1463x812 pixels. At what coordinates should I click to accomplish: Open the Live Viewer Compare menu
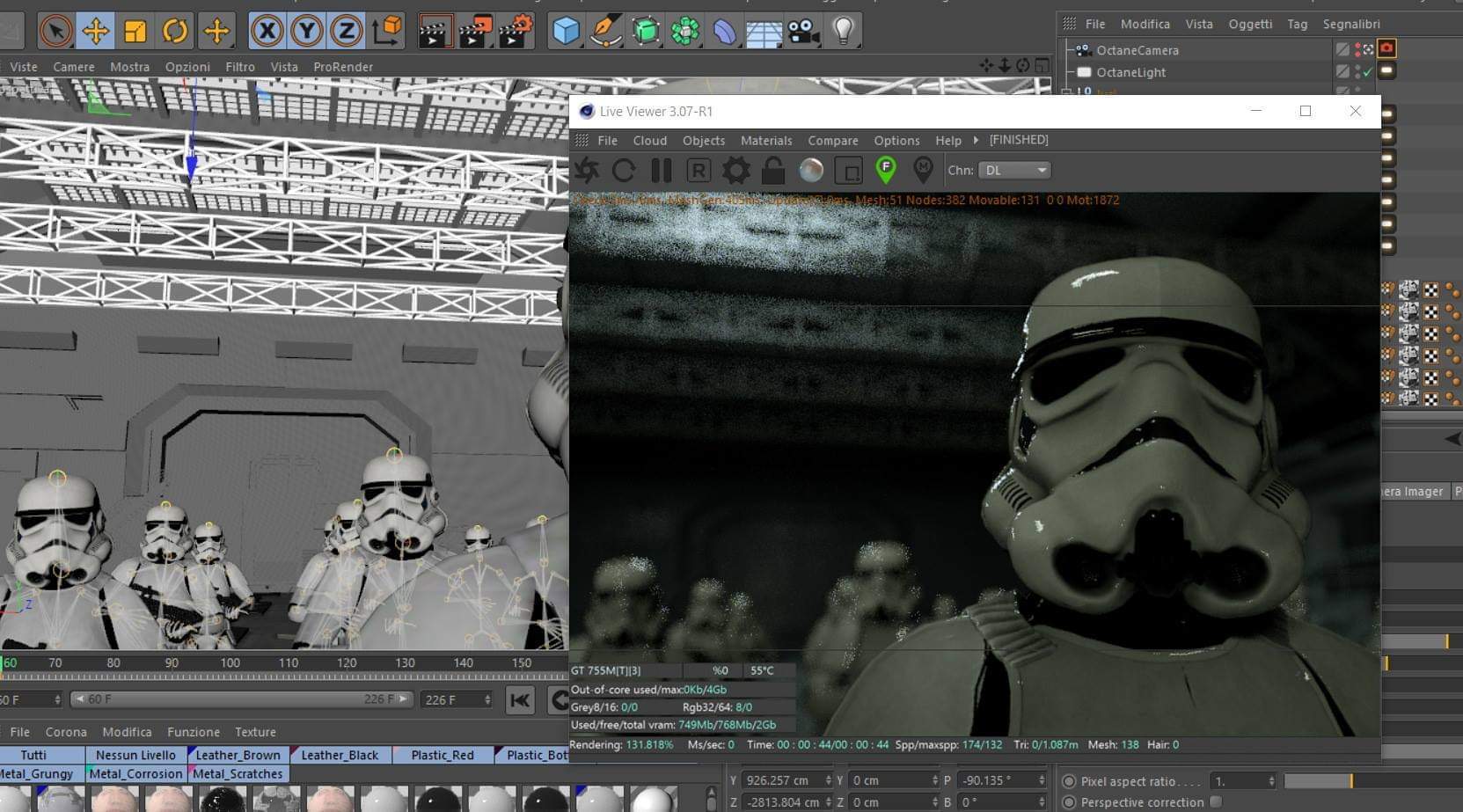(x=833, y=140)
